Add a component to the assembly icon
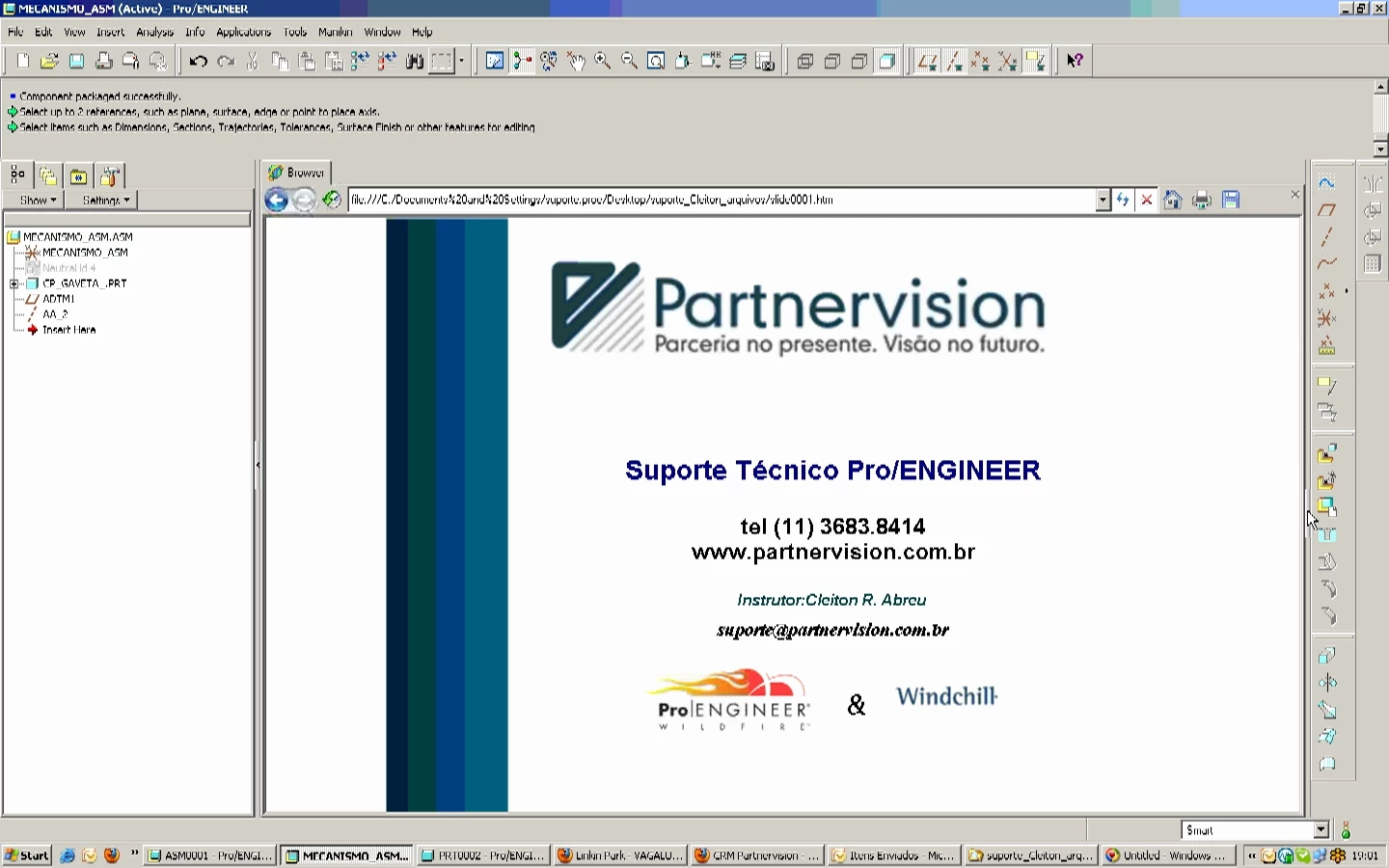Viewport: 1389px width, 868px height. [x=1327, y=453]
